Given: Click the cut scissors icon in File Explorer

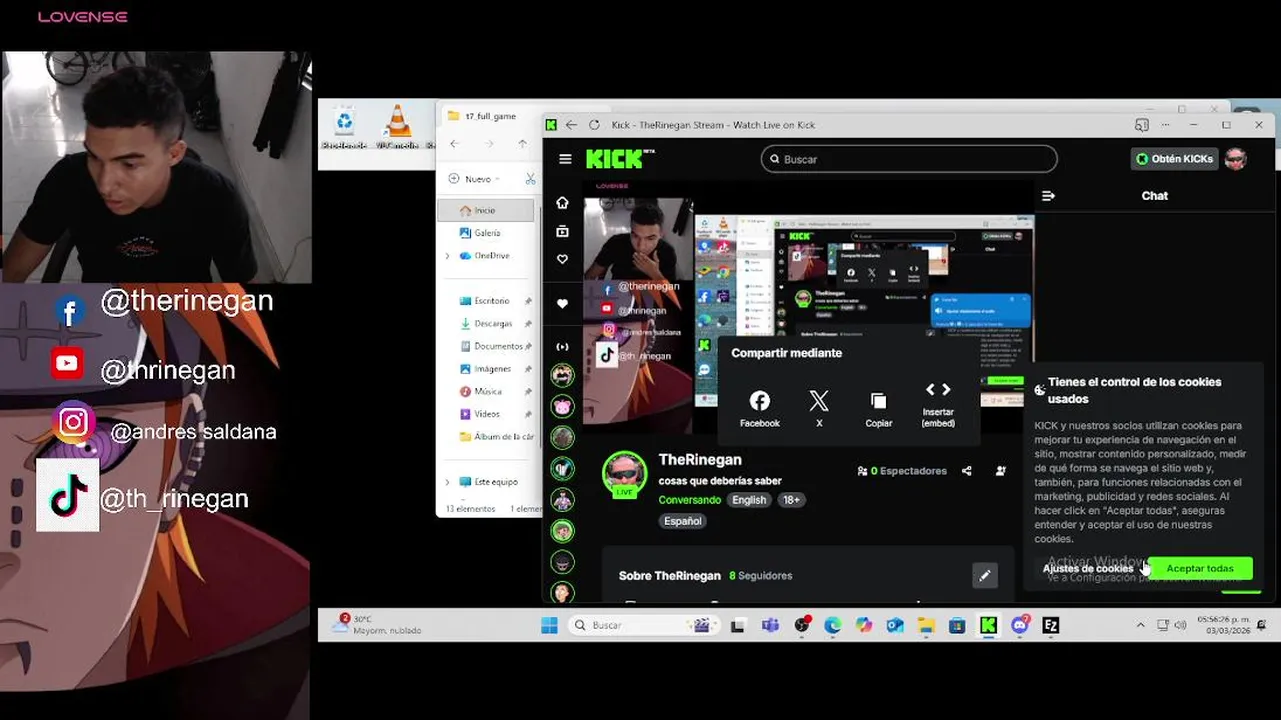Looking at the screenshot, I should (531, 179).
